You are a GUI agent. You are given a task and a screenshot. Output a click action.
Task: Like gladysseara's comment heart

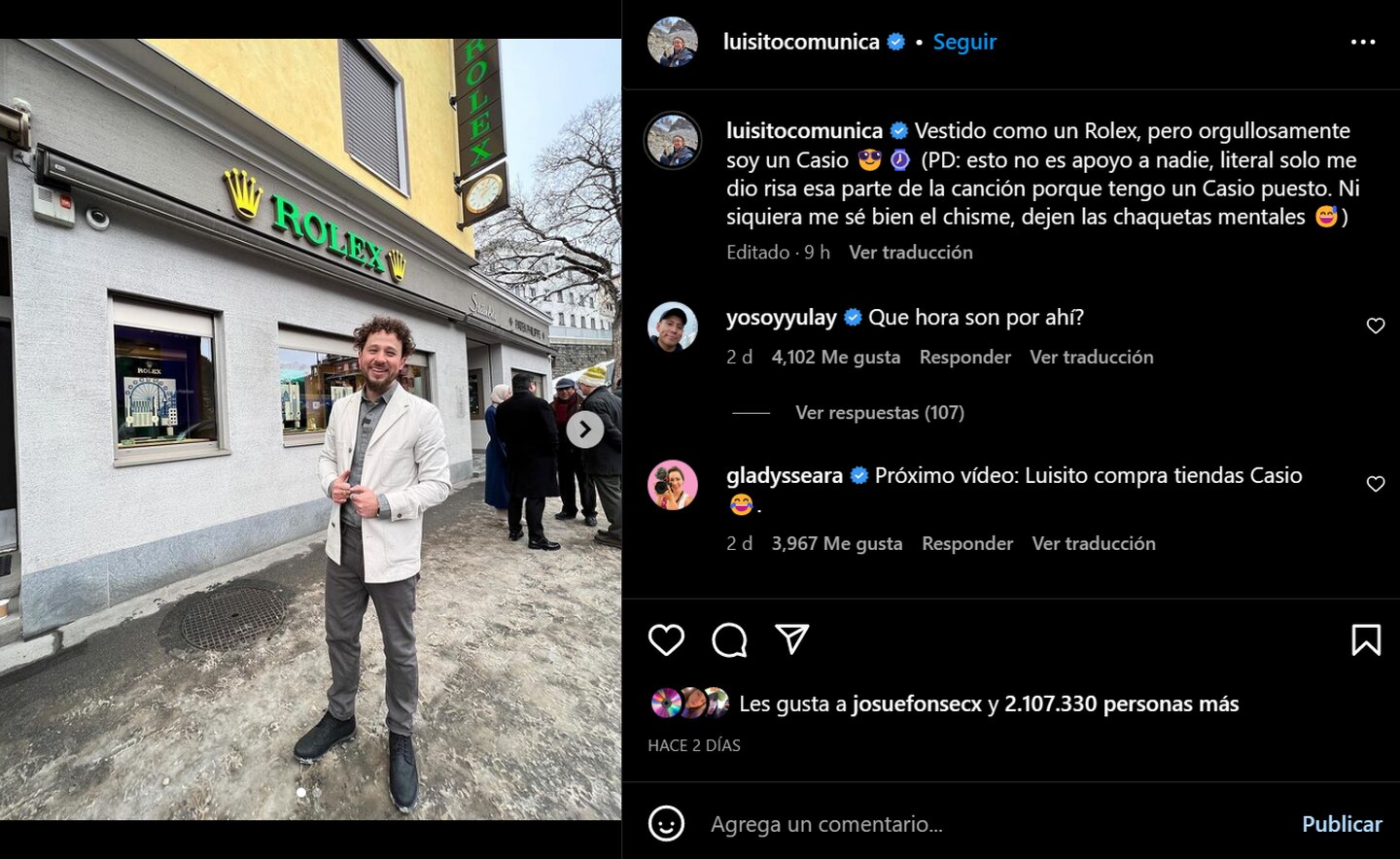[1375, 484]
